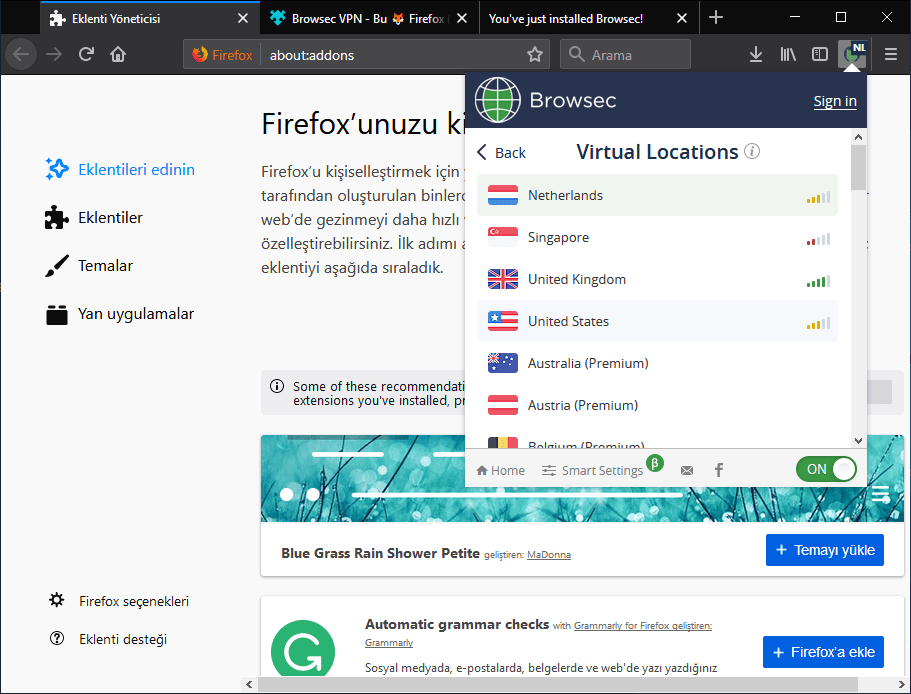This screenshot has height=694, width=911.
Task: Click the United Kingdom flag icon
Action: point(503,279)
